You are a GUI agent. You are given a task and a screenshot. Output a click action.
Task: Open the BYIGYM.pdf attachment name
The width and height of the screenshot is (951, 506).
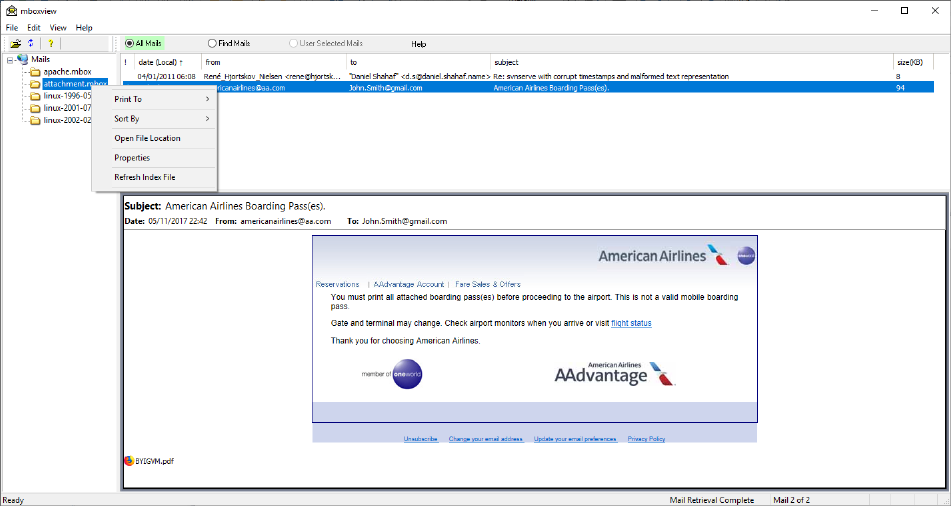tap(155, 461)
